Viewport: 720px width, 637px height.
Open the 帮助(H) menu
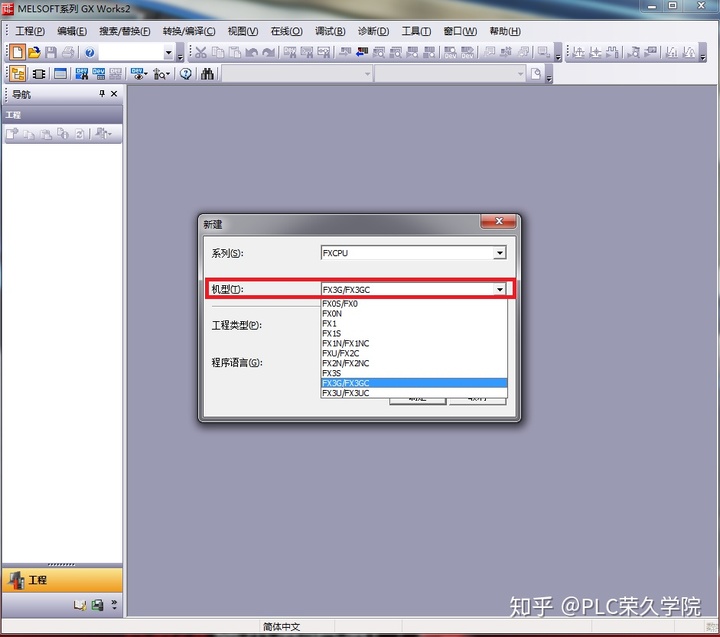505,31
